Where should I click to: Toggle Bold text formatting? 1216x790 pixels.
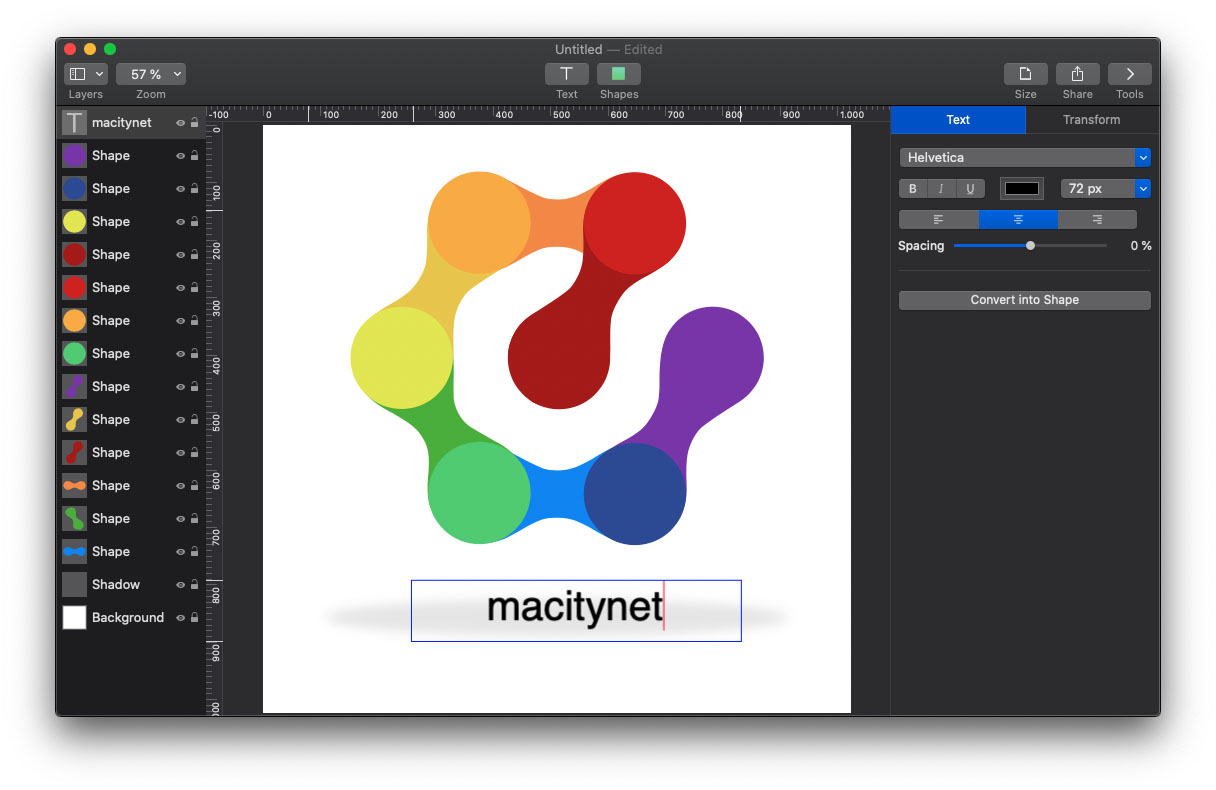click(912, 189)
